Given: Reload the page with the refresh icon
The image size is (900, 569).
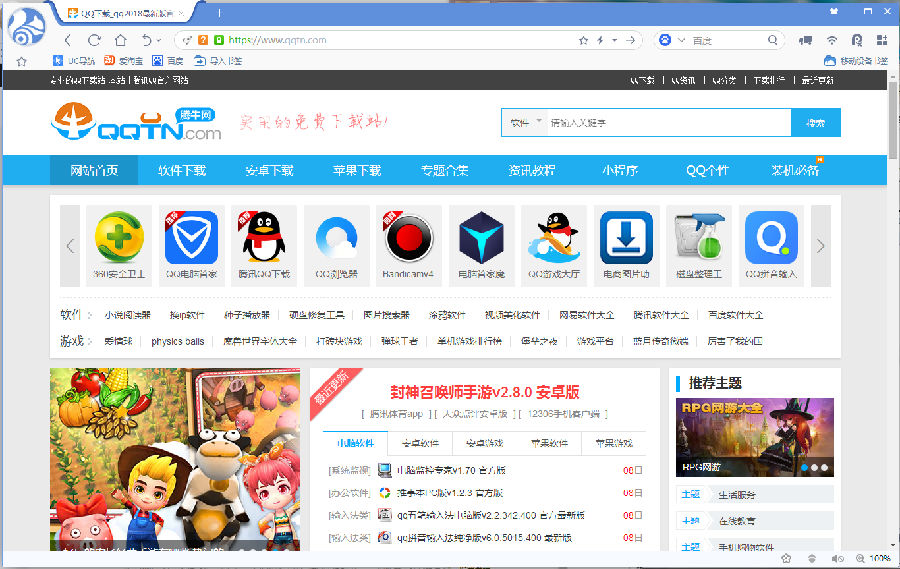Looking at the screenshot, I should pos(94,40).
